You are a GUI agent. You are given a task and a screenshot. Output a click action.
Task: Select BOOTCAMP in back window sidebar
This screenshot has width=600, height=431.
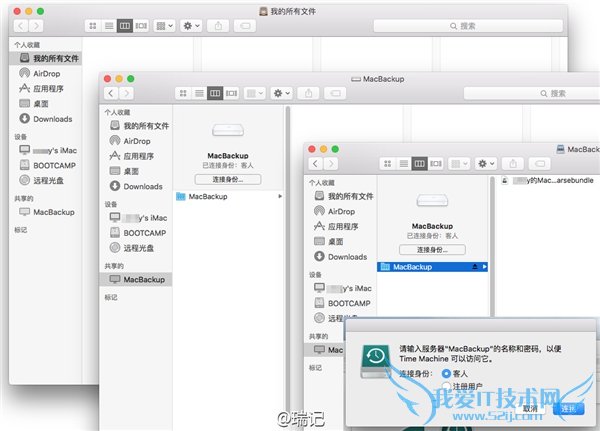[x=46, y=165]
